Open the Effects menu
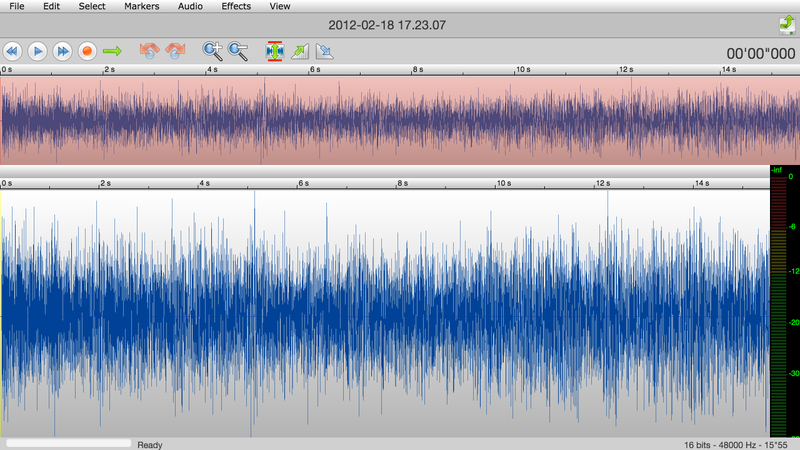This screenshot has height=450, width=800. click(236, 6)
